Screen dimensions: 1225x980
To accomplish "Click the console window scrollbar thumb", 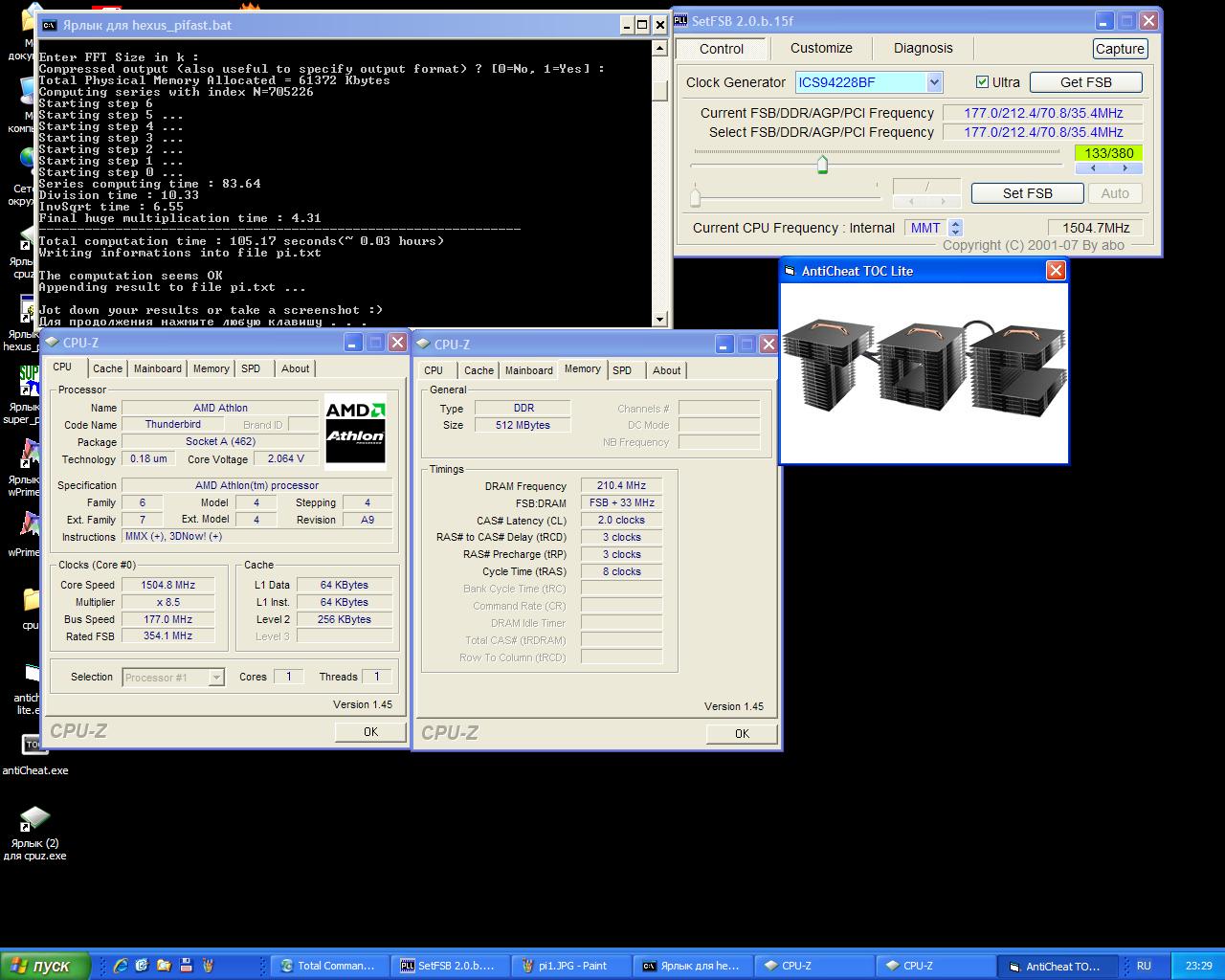I will 659,90.
